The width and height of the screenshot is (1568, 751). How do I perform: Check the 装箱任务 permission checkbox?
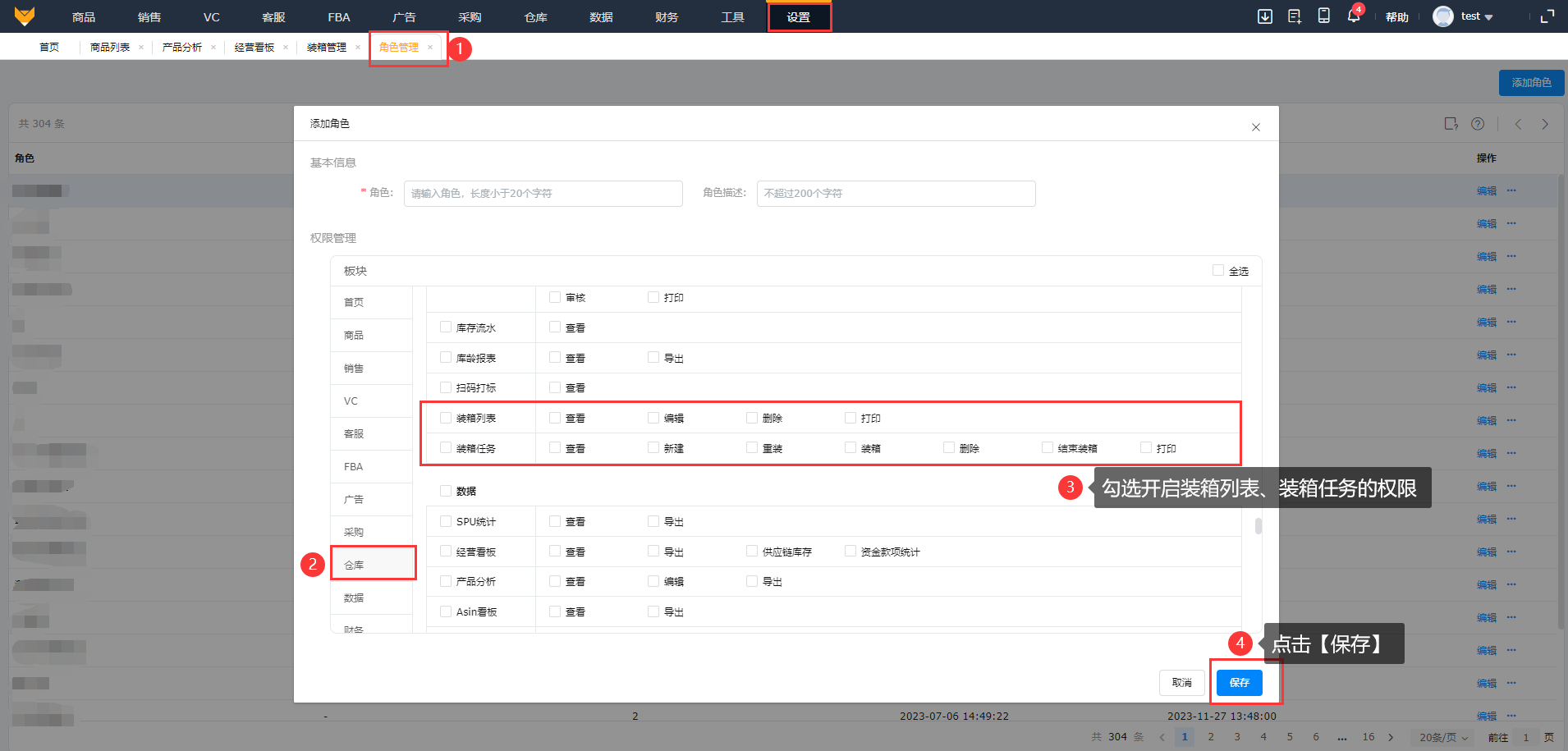click(x=446, y=447)
